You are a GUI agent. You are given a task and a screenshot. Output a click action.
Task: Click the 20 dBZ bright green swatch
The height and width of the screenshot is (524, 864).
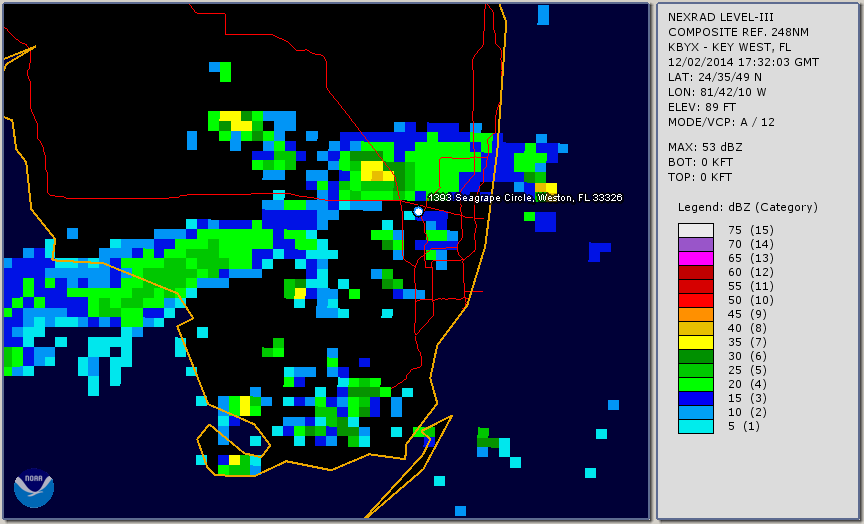tap(695, 385)
